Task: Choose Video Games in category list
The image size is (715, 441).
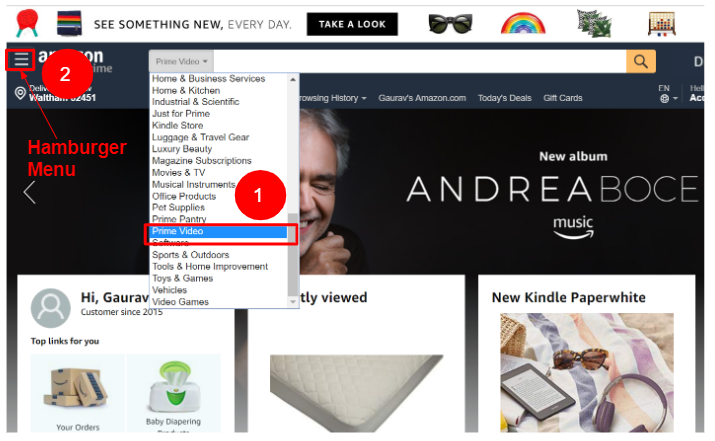Action: point(180,302)
